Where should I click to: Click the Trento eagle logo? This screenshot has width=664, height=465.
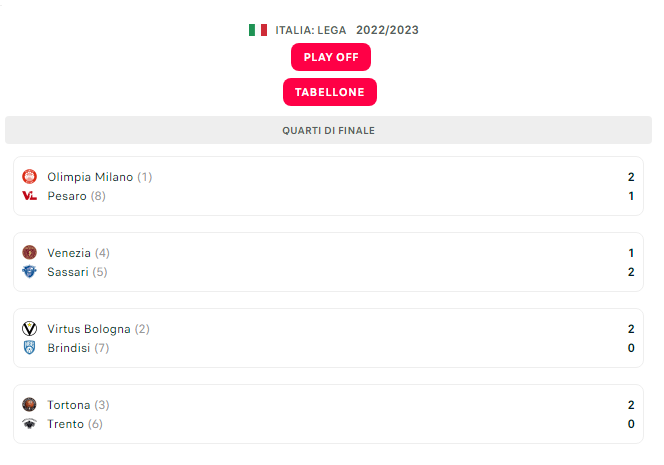29,423
